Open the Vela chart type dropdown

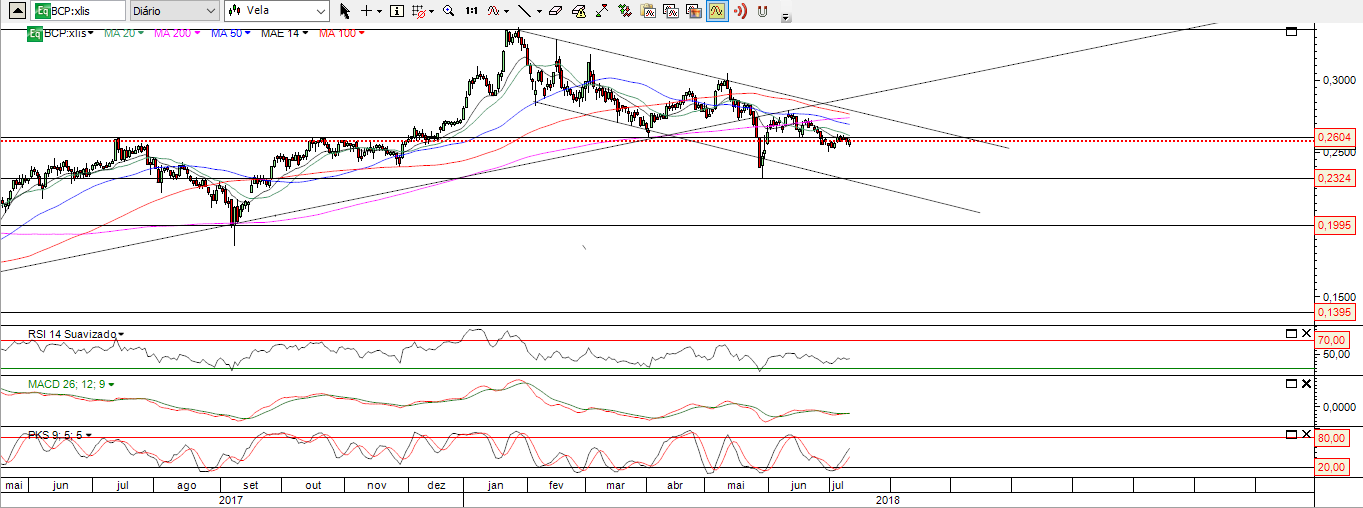click(x=276, y=11)
